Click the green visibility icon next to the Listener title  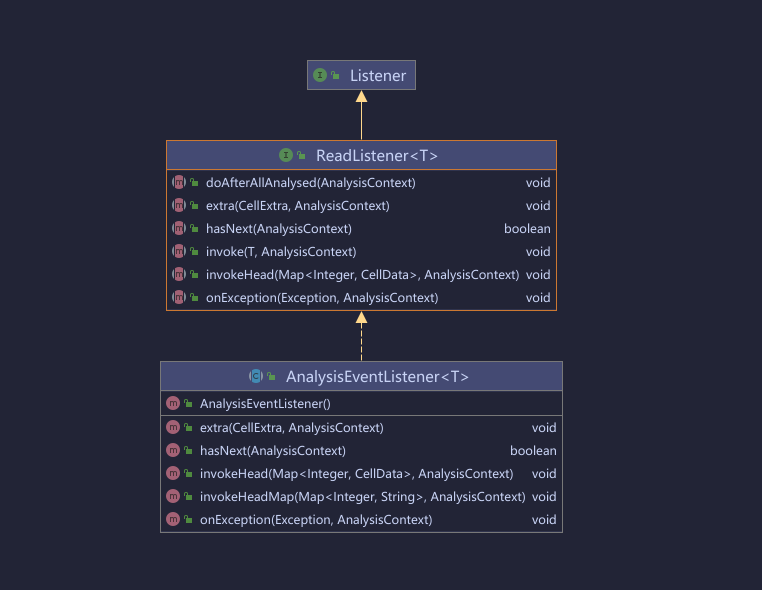point(336,76)
